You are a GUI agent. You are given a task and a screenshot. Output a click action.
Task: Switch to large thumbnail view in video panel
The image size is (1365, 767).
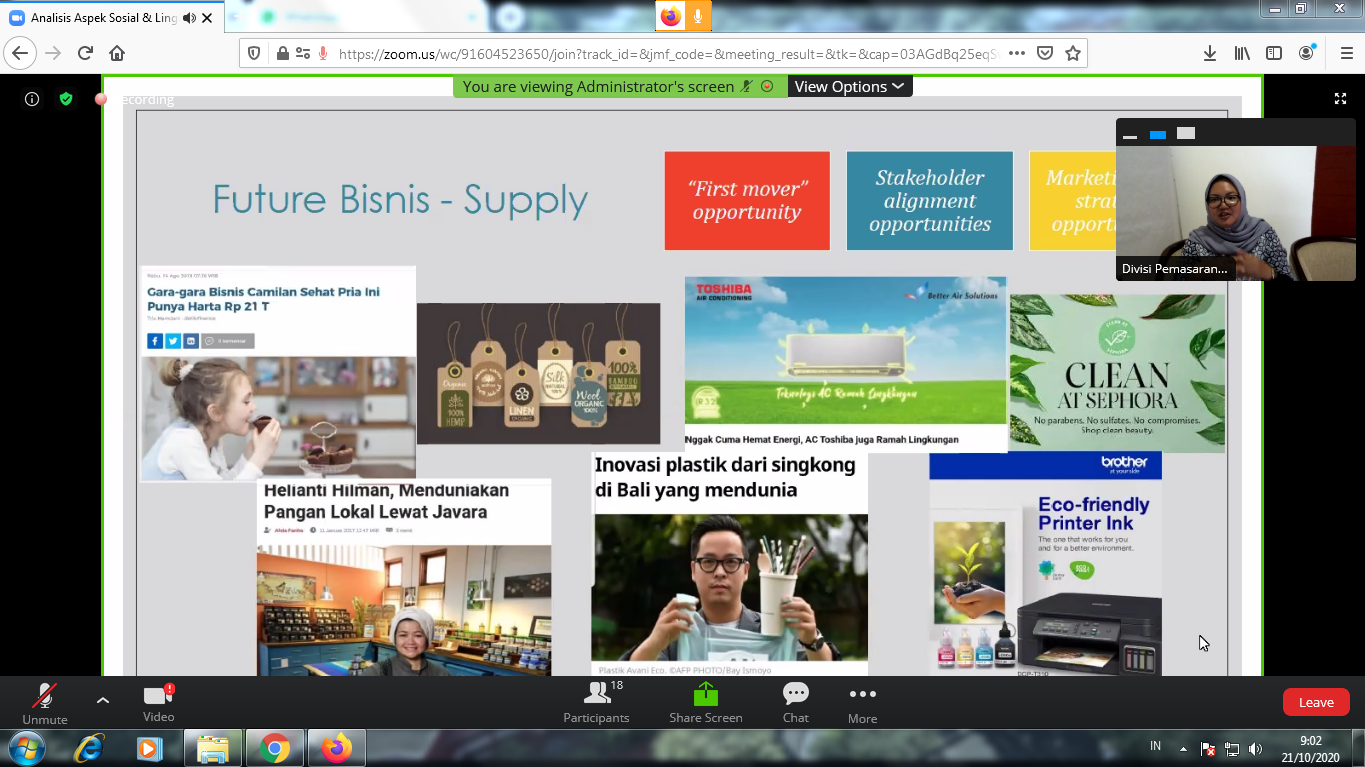point(1186,133)
